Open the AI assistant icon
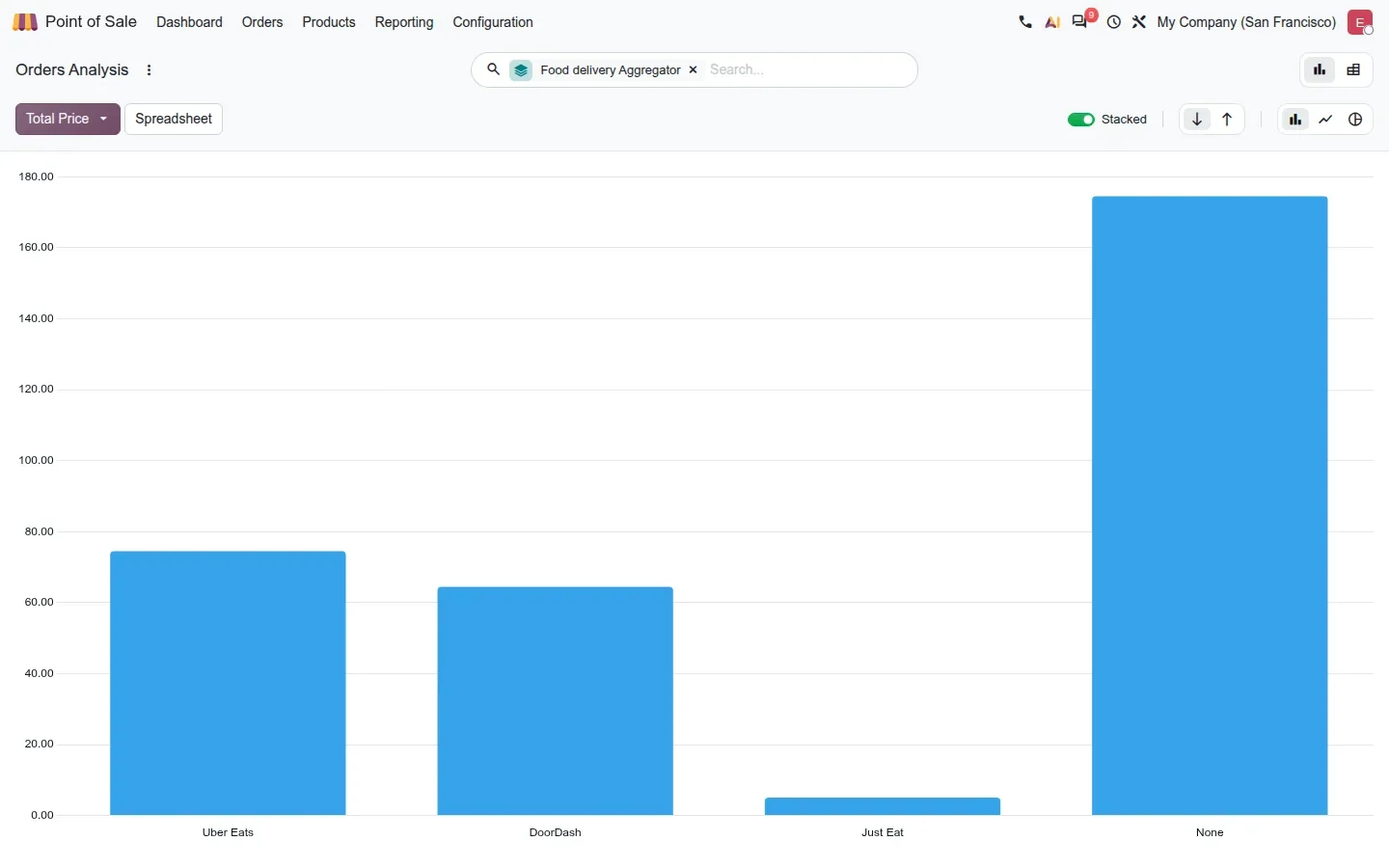Screen dimensions: 1389x868 (1052, 22)
